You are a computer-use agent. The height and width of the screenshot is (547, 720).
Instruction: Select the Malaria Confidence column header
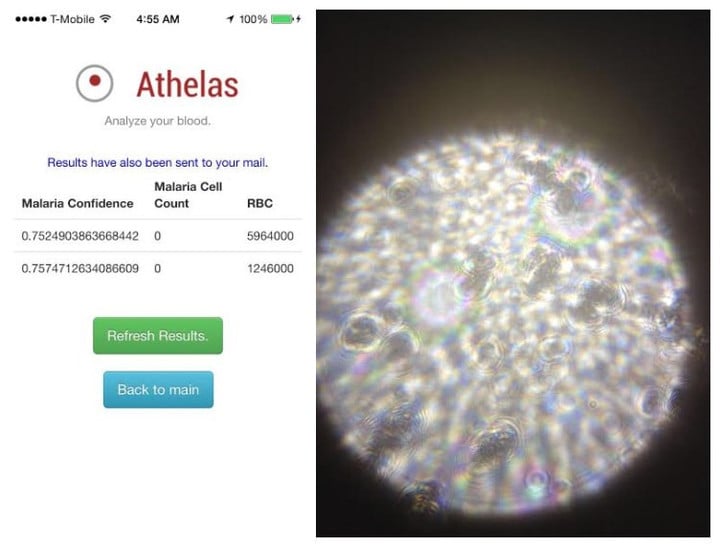77,203
